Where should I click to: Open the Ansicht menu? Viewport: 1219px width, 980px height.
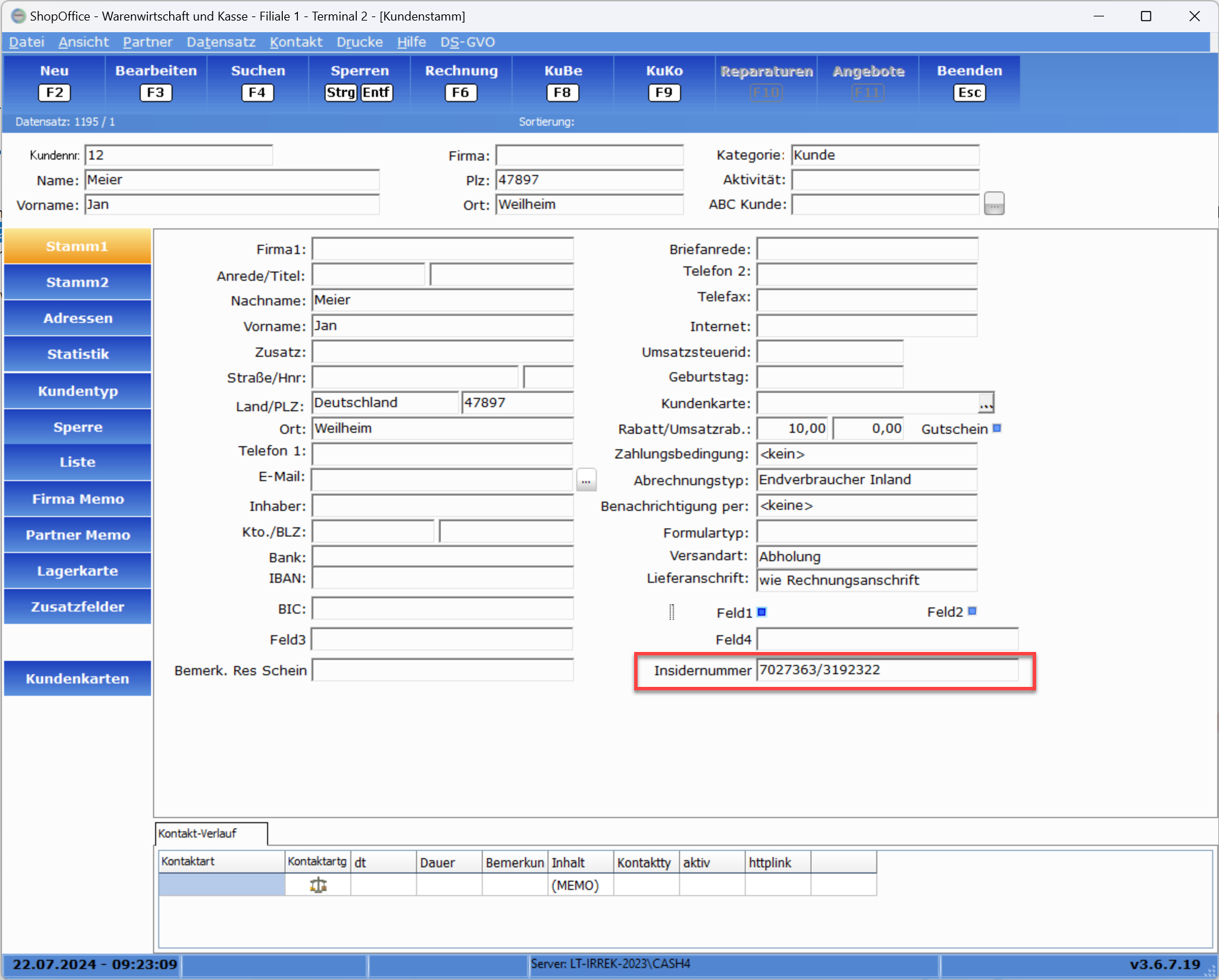coord(84,42)
